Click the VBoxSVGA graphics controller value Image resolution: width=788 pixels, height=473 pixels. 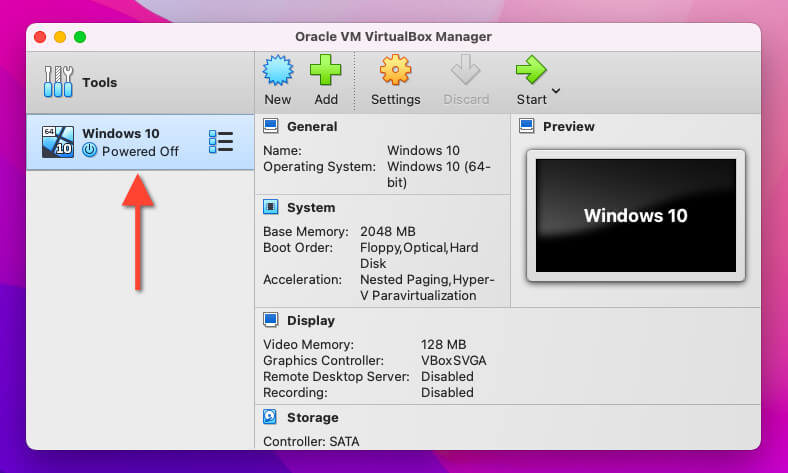453,361
